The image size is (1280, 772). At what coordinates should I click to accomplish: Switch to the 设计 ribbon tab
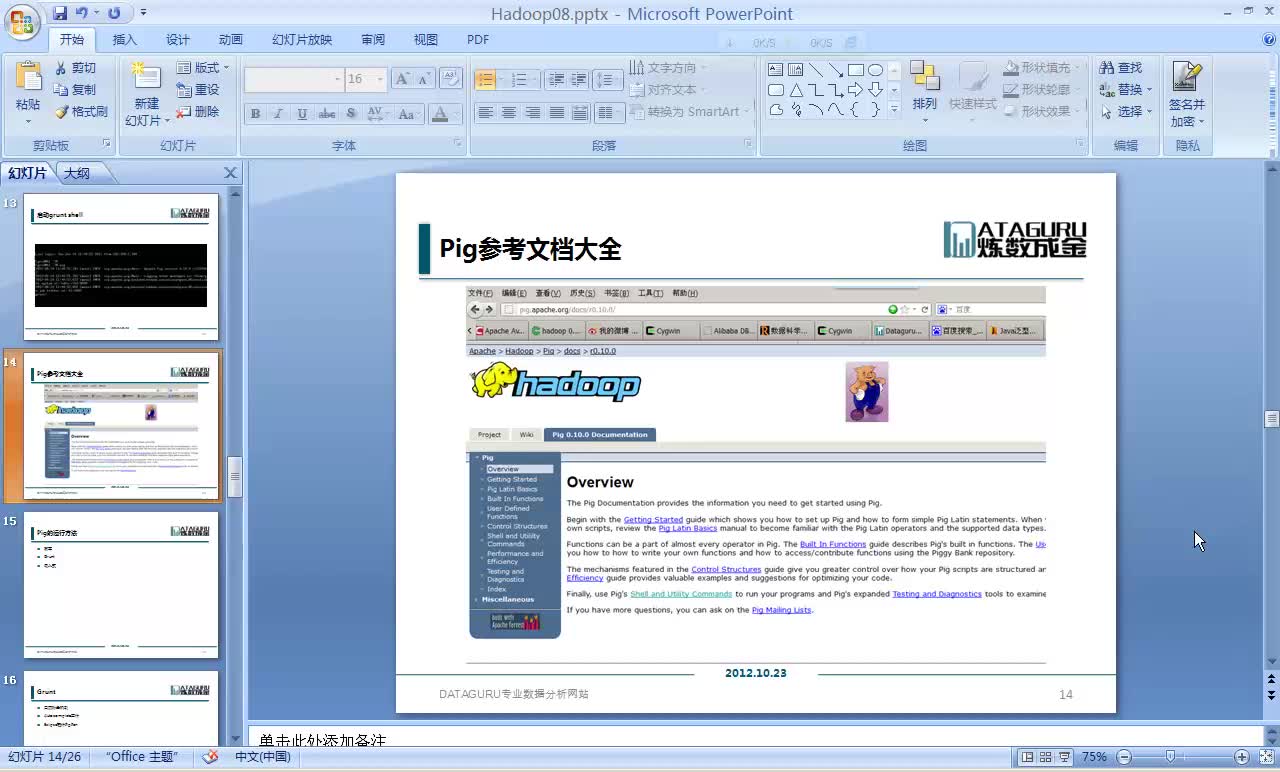pos(178,40)
